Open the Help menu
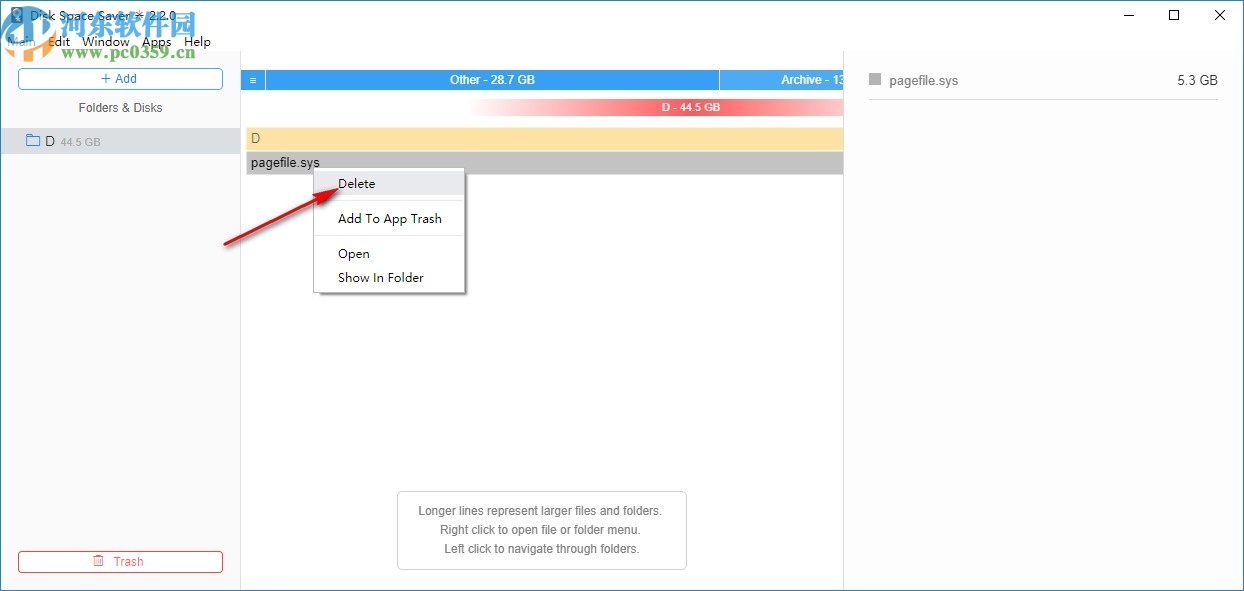Image resolution: width=1244 pixels, height=591 pixels. tap(197, 41)
